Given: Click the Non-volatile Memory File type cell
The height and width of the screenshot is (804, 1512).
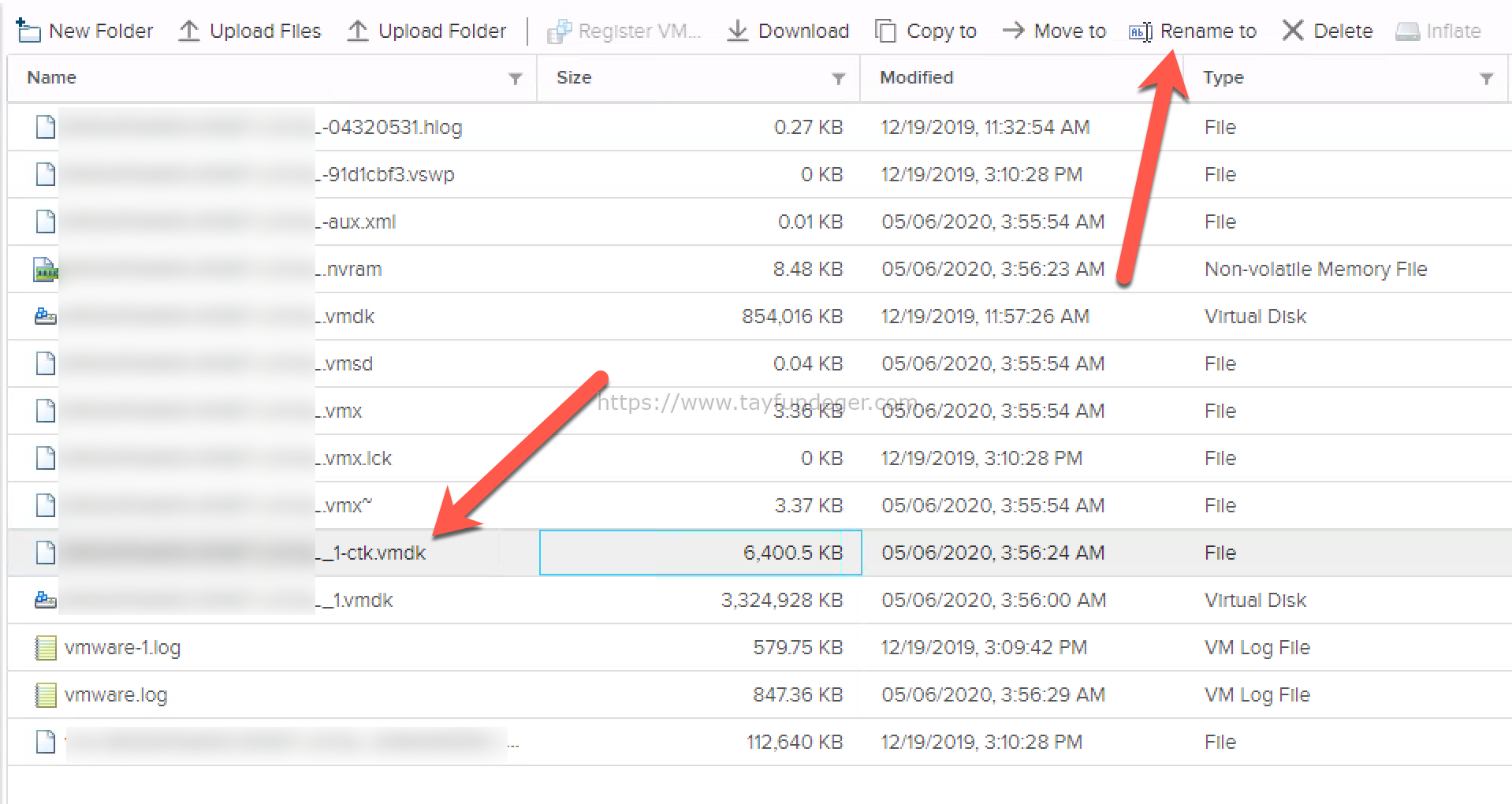Looking at the screenshot, I should coord(1316,270).
